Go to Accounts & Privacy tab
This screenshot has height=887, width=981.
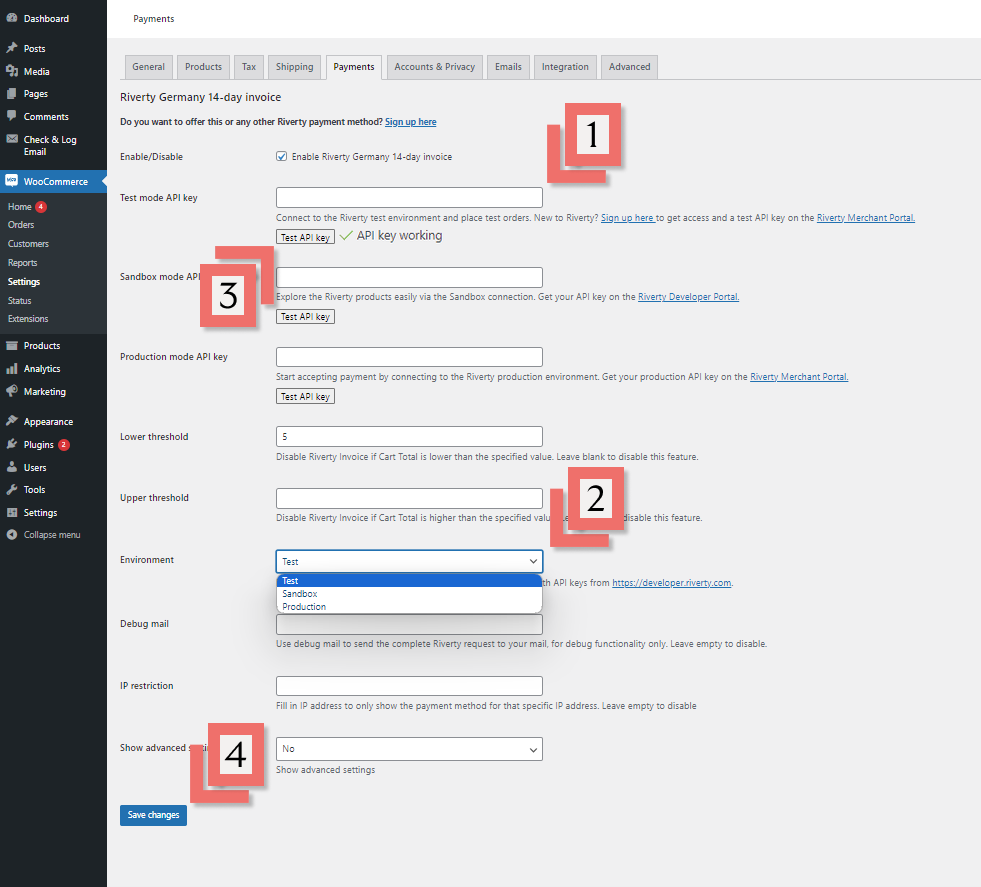[x=434, y=67]
